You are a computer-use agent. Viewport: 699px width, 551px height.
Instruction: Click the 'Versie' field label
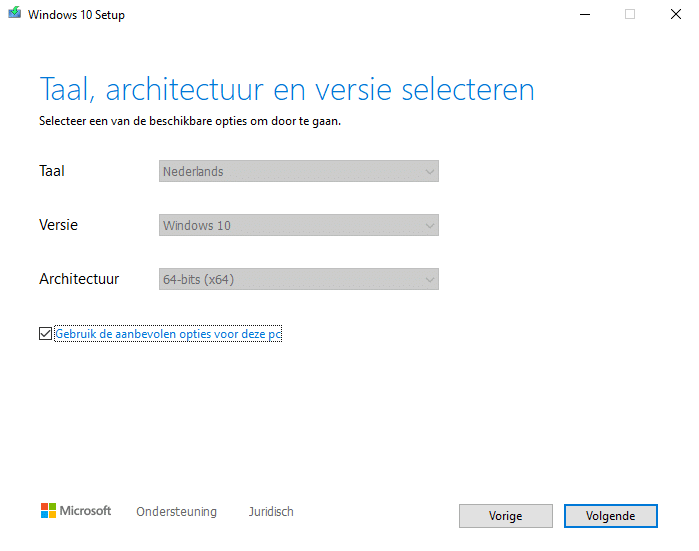pos(58,225)
